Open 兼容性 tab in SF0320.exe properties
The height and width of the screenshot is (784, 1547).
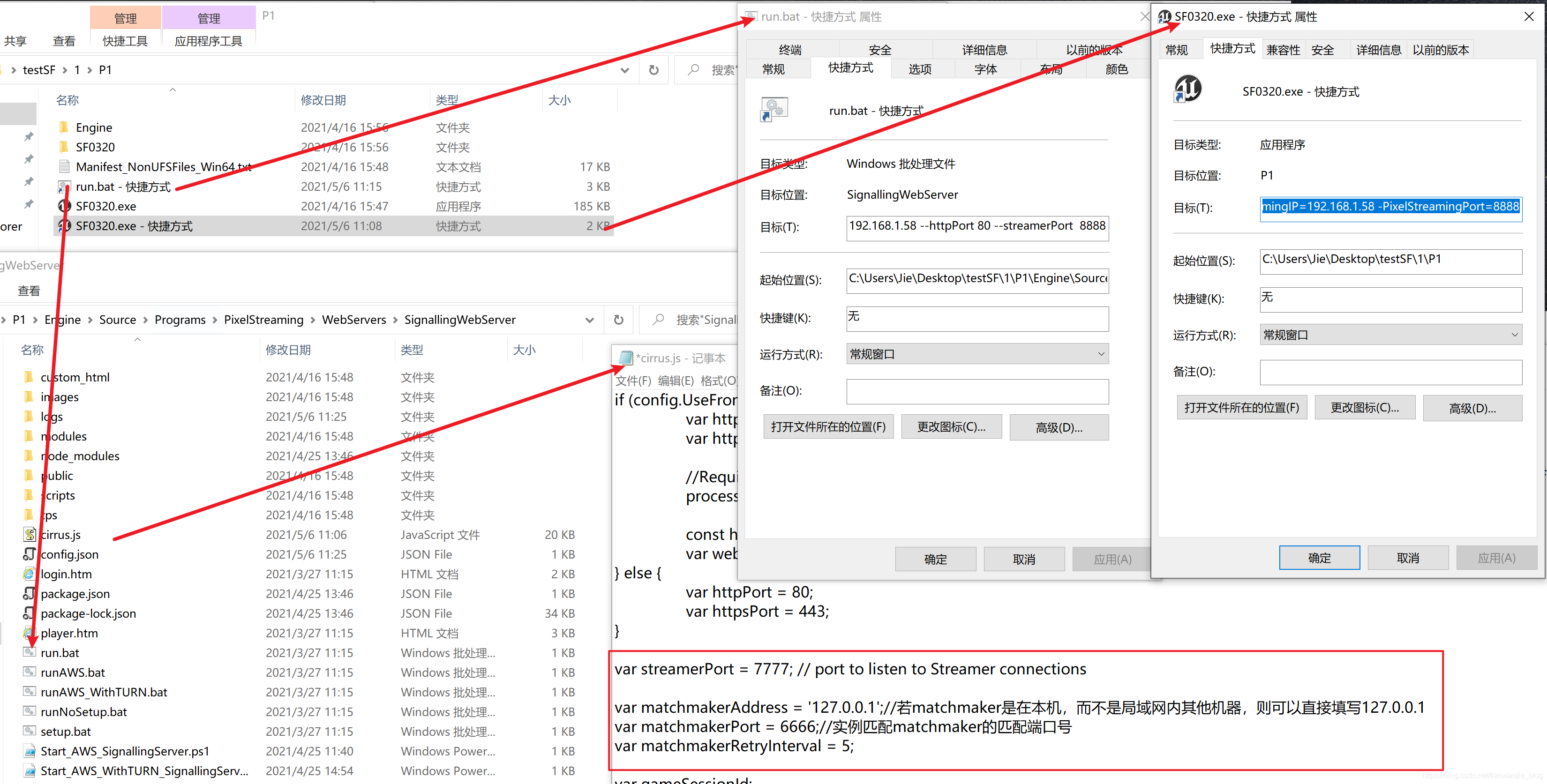click(x=1283, y=50)
